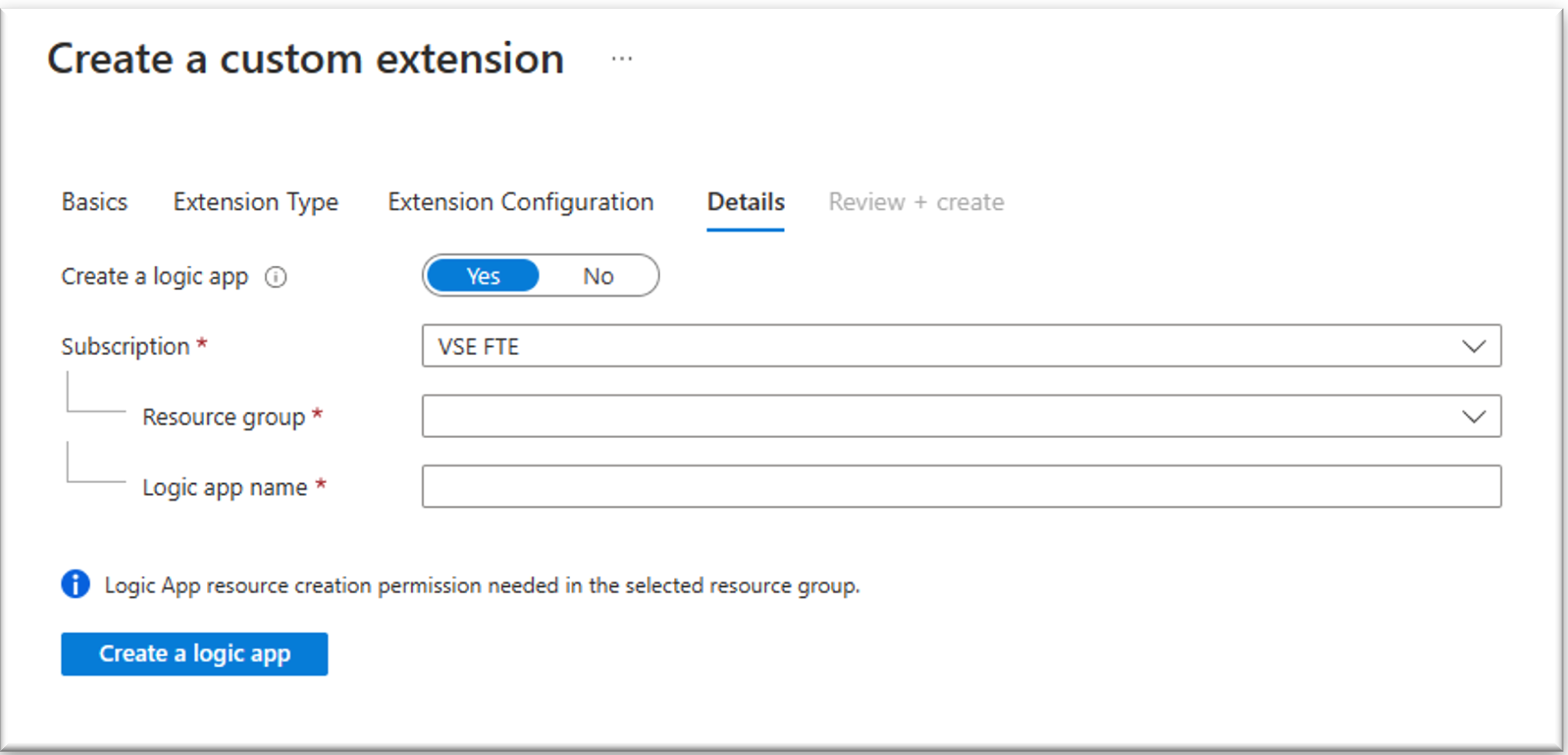This screenshot has width=1568, height=755.
Task: Click the Create a custom extension heading
Action: tap(305, 59)
